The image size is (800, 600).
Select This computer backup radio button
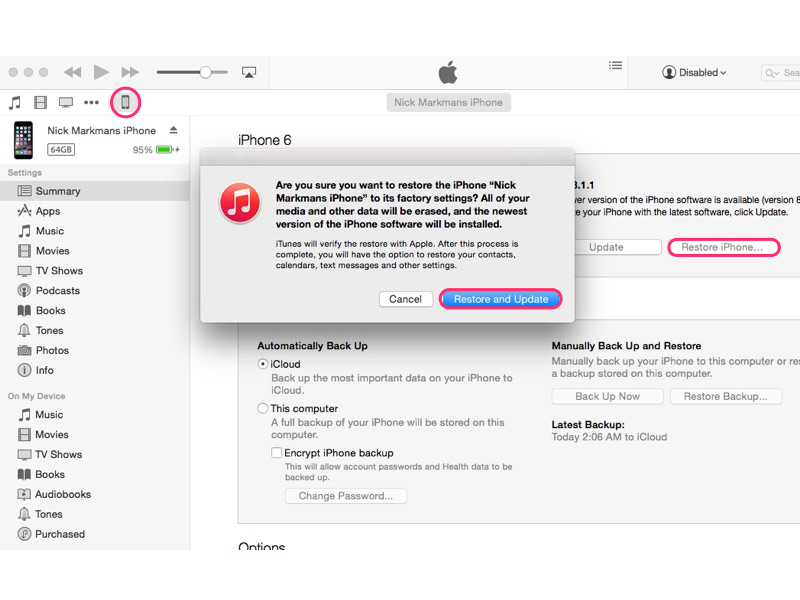point(263,408)
